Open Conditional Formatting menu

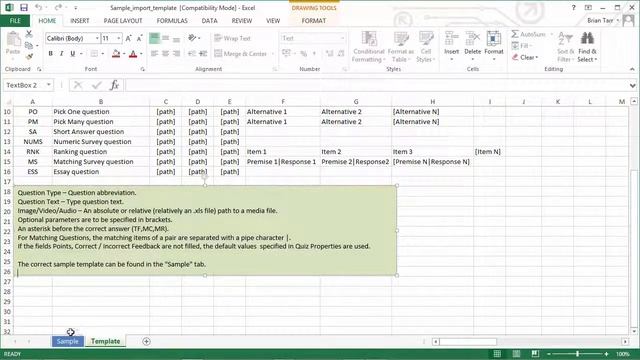point(369,47)
